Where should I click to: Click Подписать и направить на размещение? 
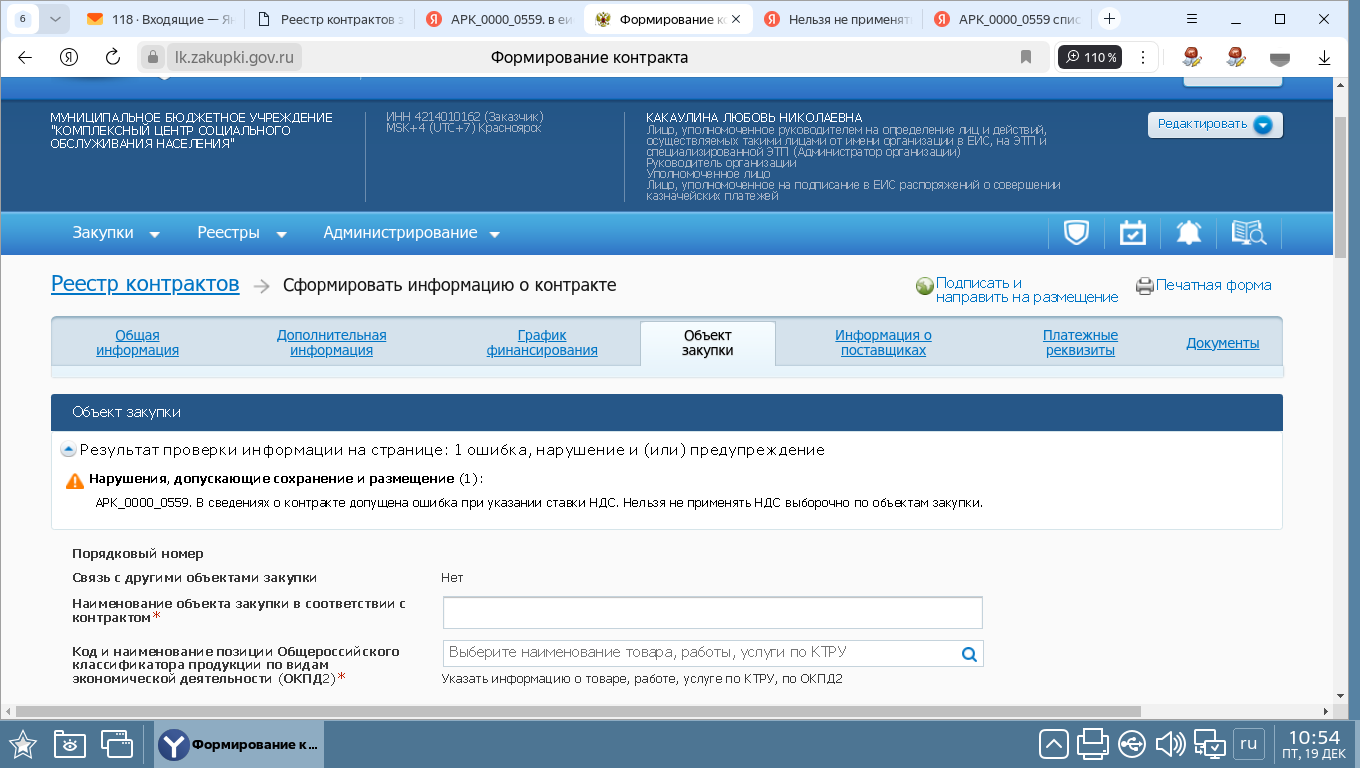point(1026,290)
